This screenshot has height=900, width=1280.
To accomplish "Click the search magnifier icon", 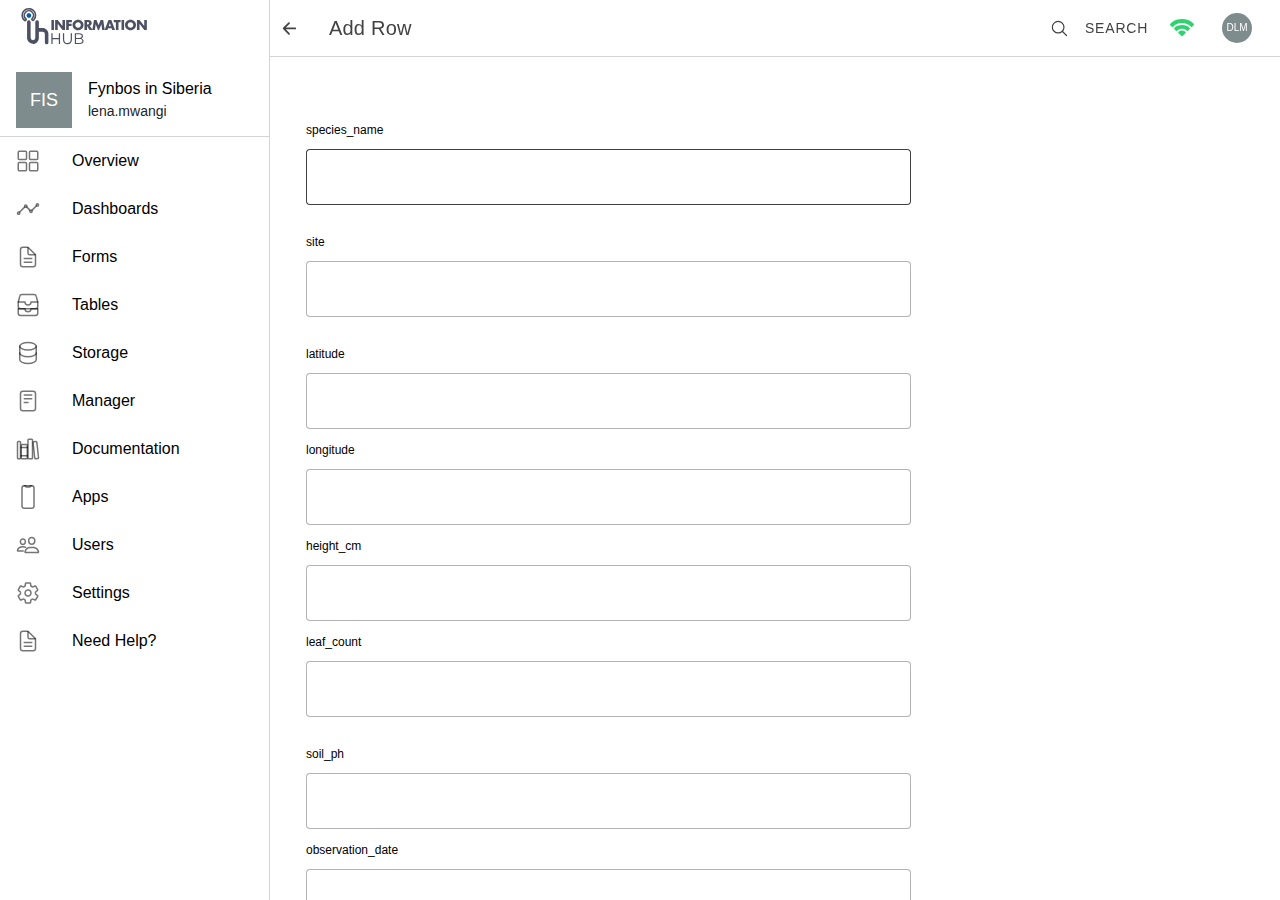I will click(x=1059, y=28).
